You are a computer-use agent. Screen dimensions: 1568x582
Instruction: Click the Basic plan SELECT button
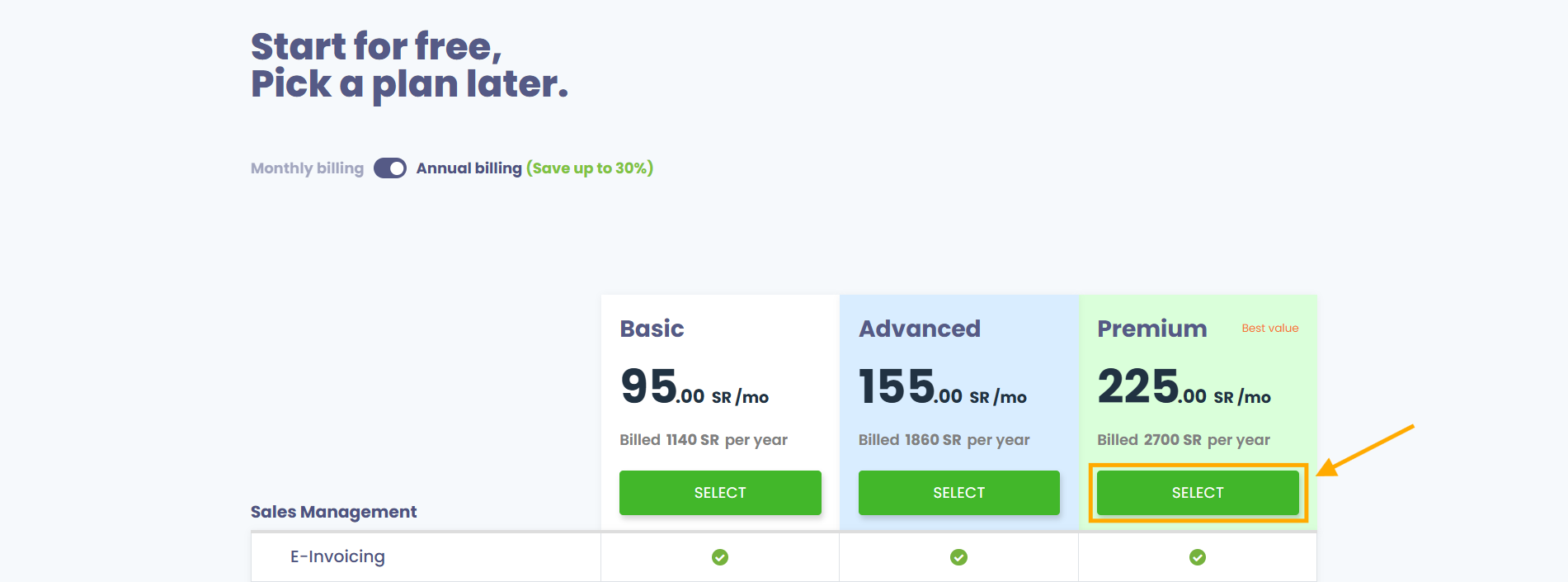pos(720,493)
